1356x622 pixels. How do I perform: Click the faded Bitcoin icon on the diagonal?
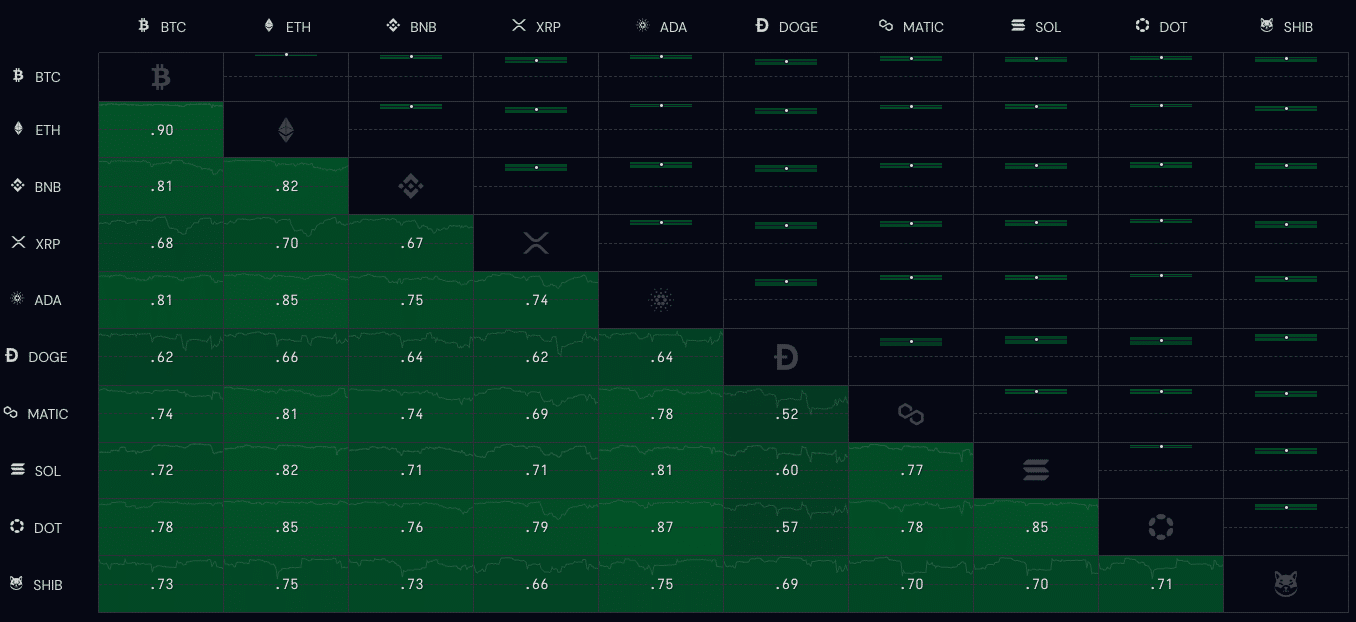tap(161, 76)
